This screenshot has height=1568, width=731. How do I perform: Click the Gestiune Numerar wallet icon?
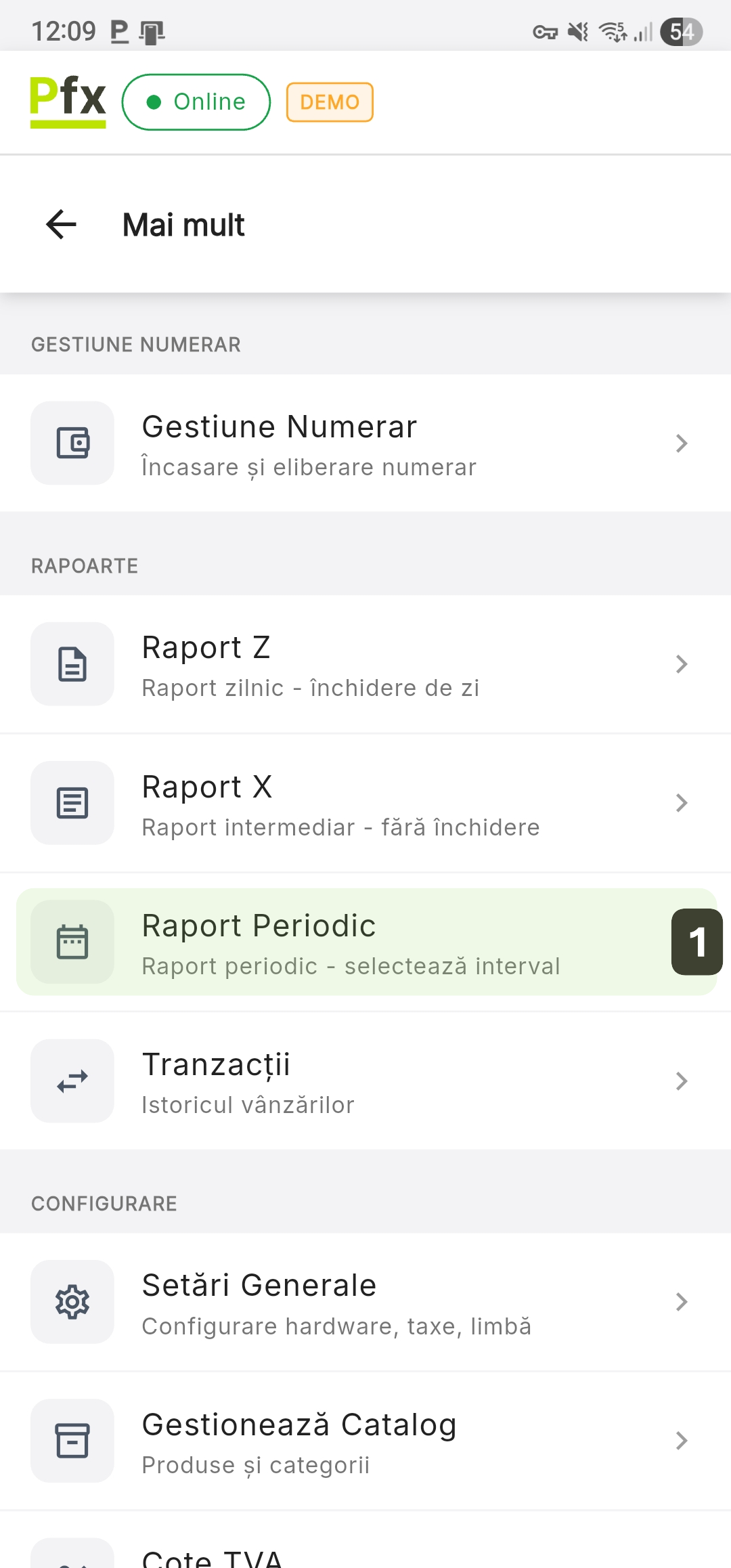click(72, 443)
